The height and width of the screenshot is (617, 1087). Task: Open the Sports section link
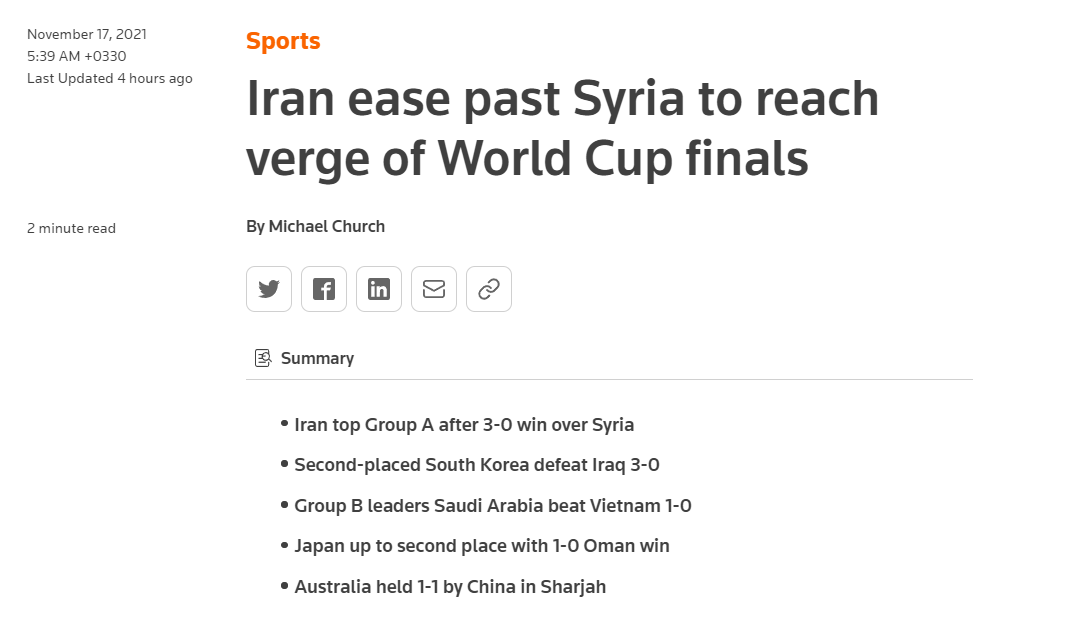(x=283, y=41)
